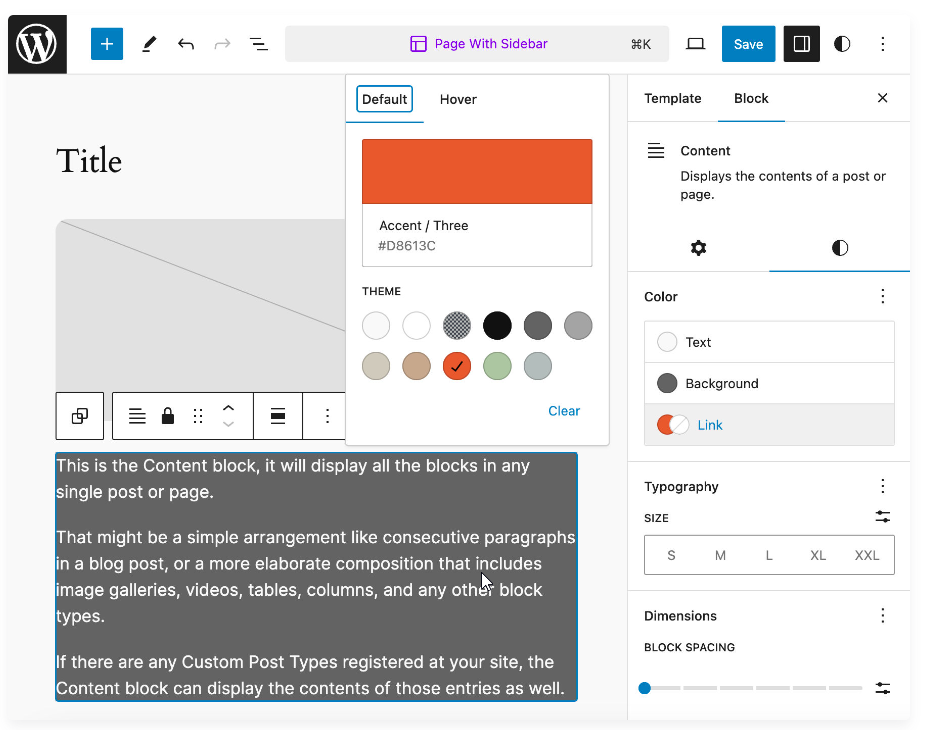931x730 pixels.
Task: Select font size L
Action: [x=769, y=555]
